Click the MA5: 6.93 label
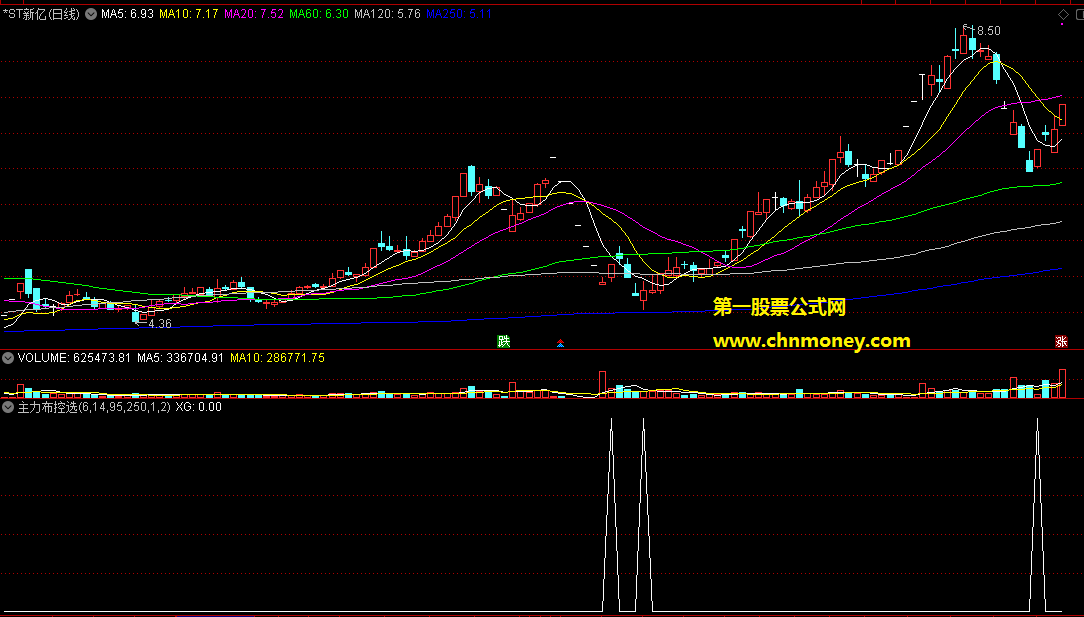The height and width of the screenshot is (617, 1084). coord(127,14)
